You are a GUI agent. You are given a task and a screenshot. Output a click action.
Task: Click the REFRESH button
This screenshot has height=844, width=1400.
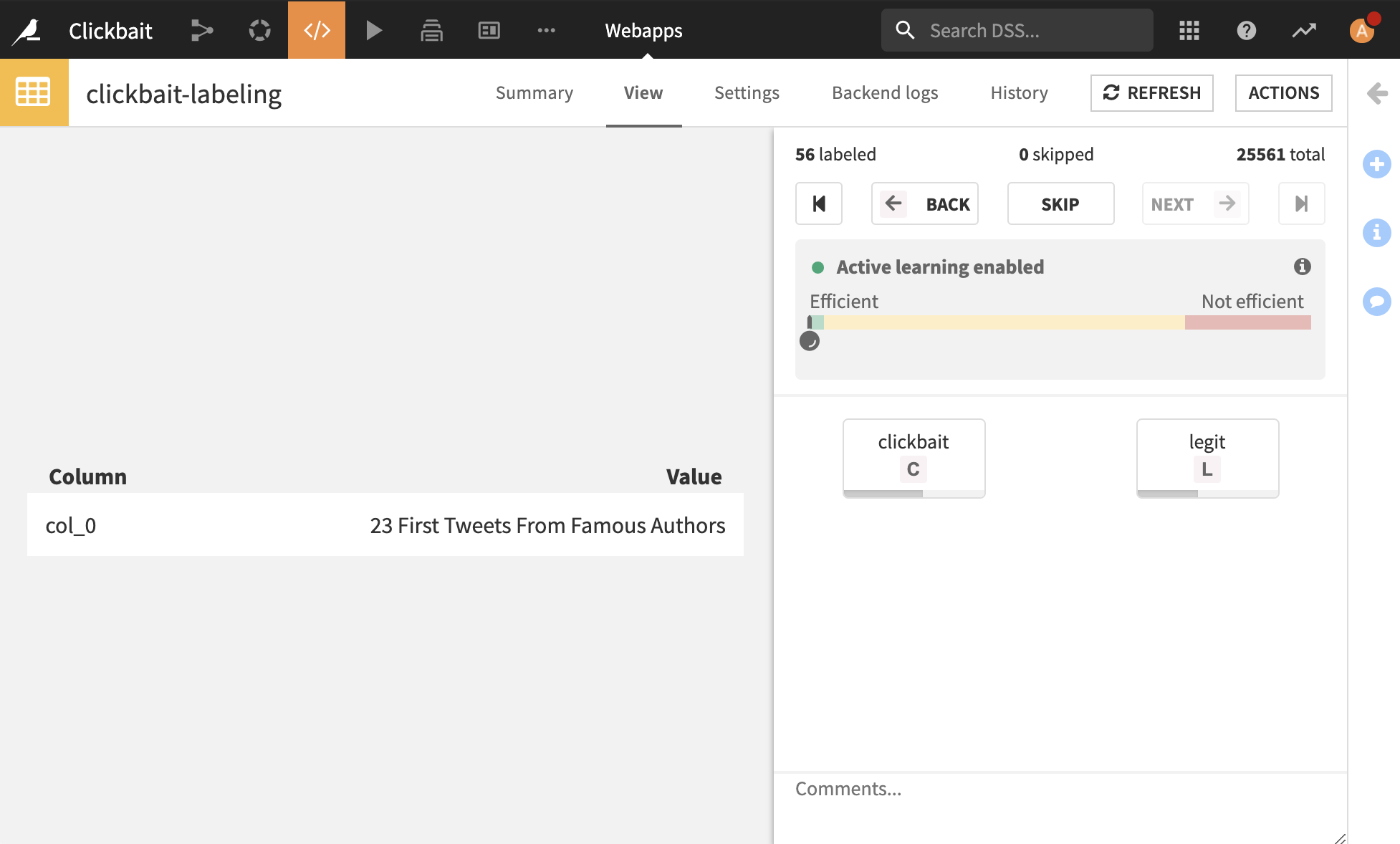1151,92
